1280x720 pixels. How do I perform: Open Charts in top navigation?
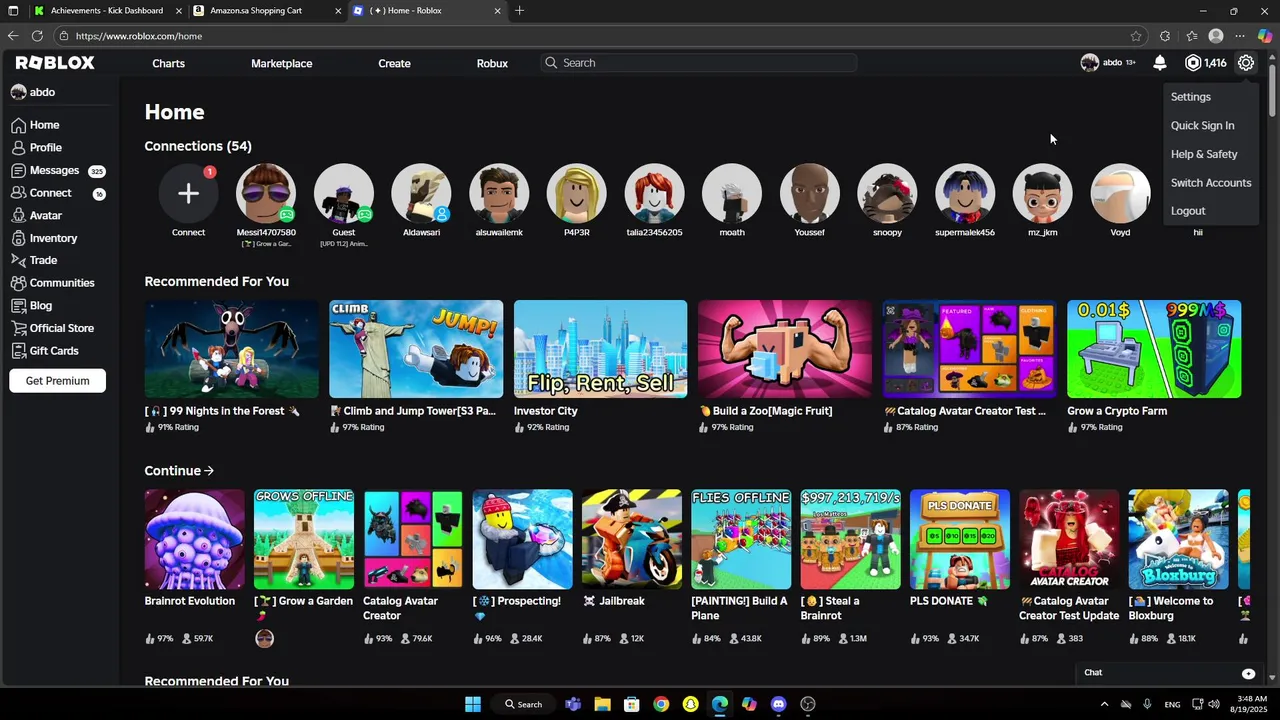pyautogui.click(x=168, y=63)
